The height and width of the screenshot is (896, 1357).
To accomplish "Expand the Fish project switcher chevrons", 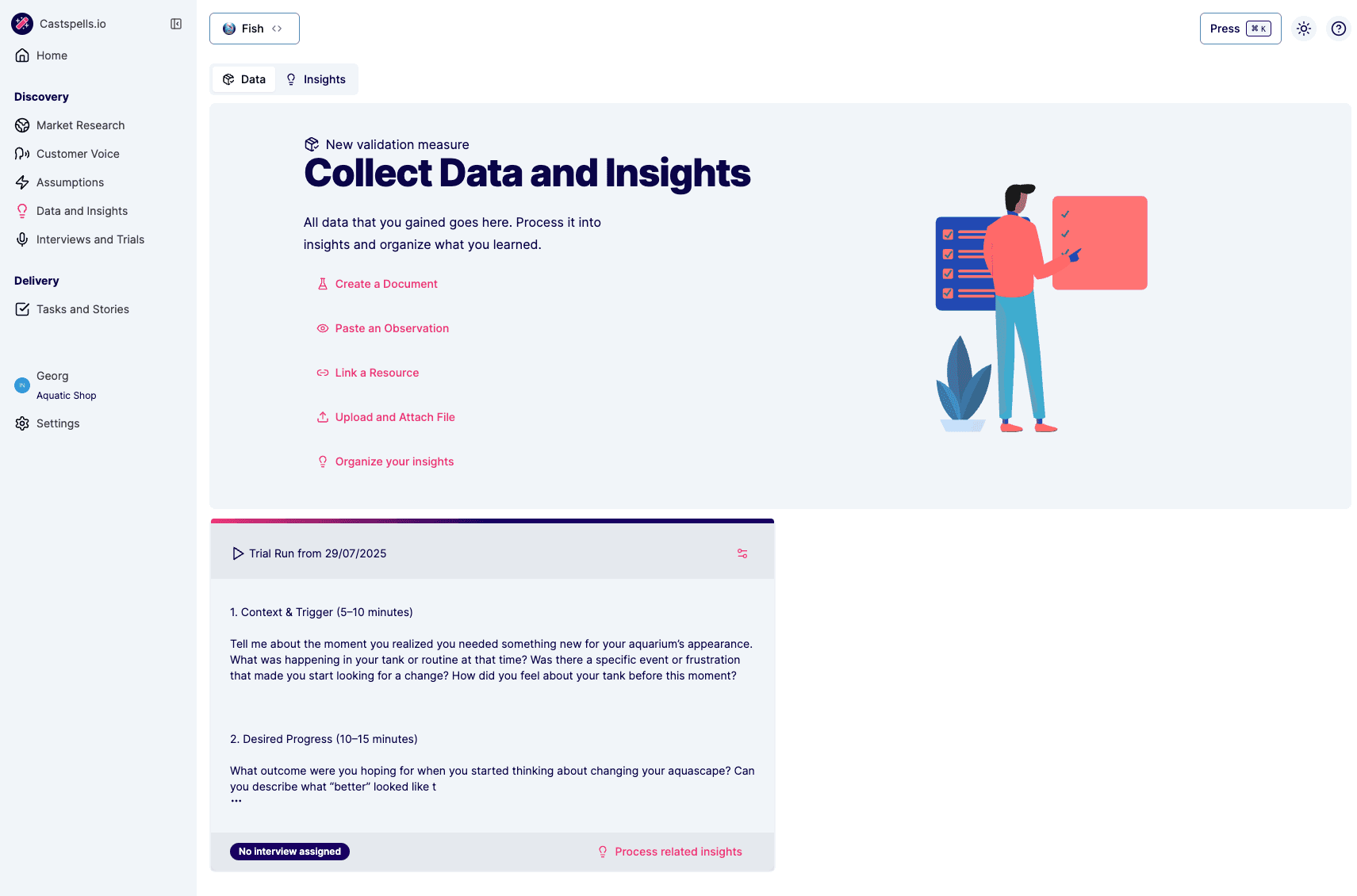I will [x=277, y=28].
